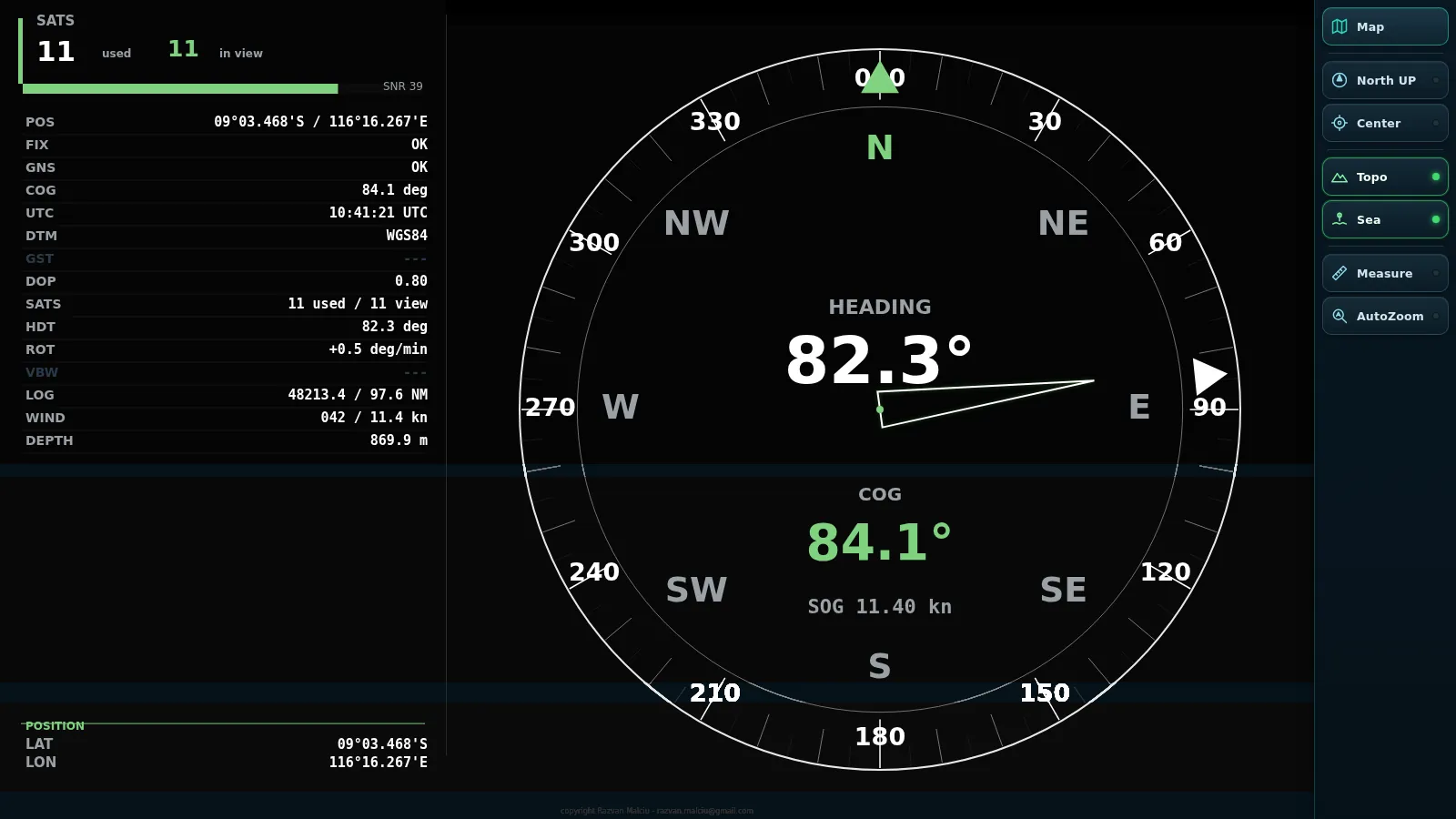Toggle the Topo layer indicator dot

pyautogui.click(x=1436, y=177)
